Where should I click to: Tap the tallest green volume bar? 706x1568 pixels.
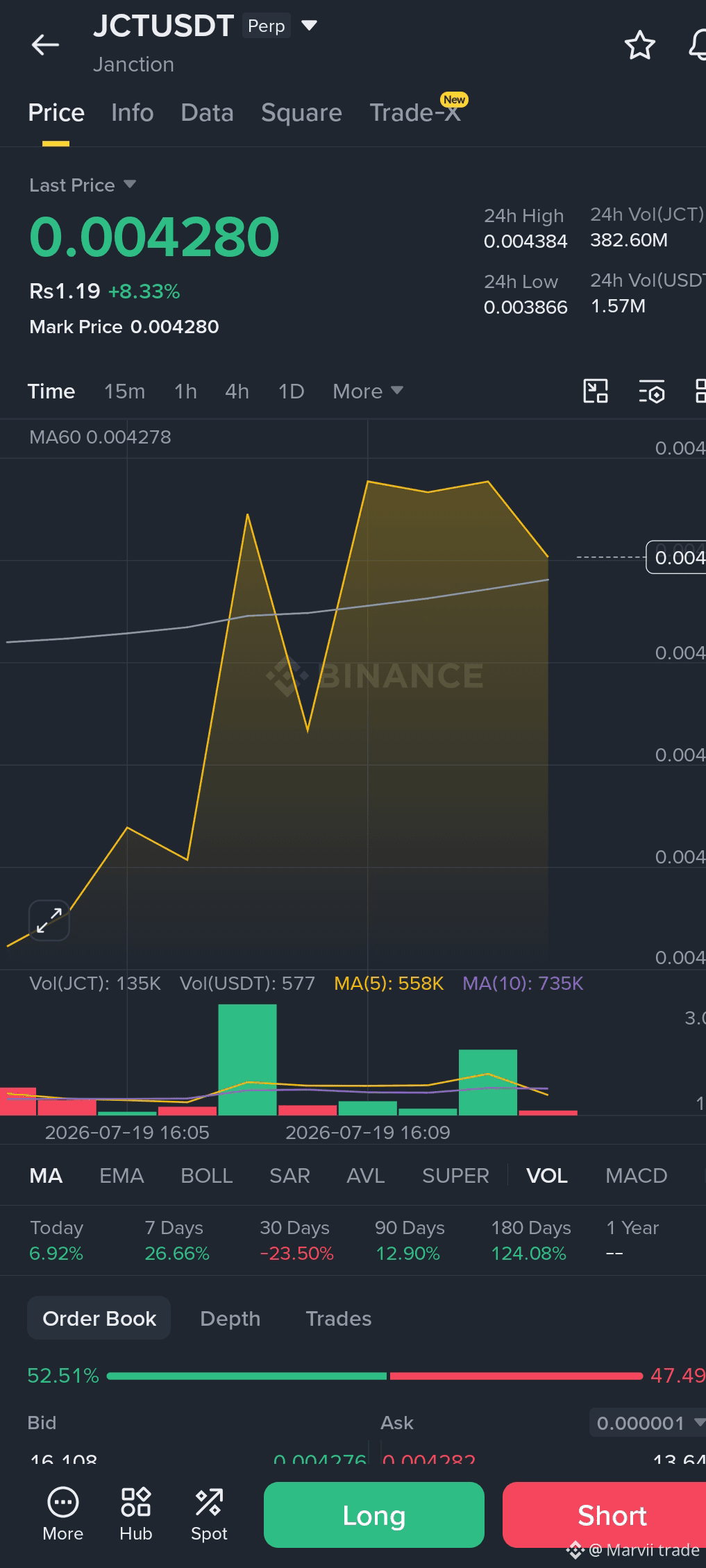(x=247, y=1060)
